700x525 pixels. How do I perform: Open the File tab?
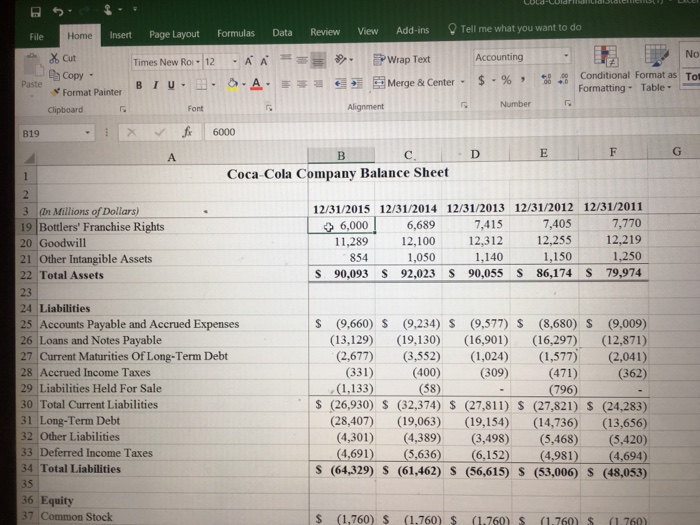36,37
